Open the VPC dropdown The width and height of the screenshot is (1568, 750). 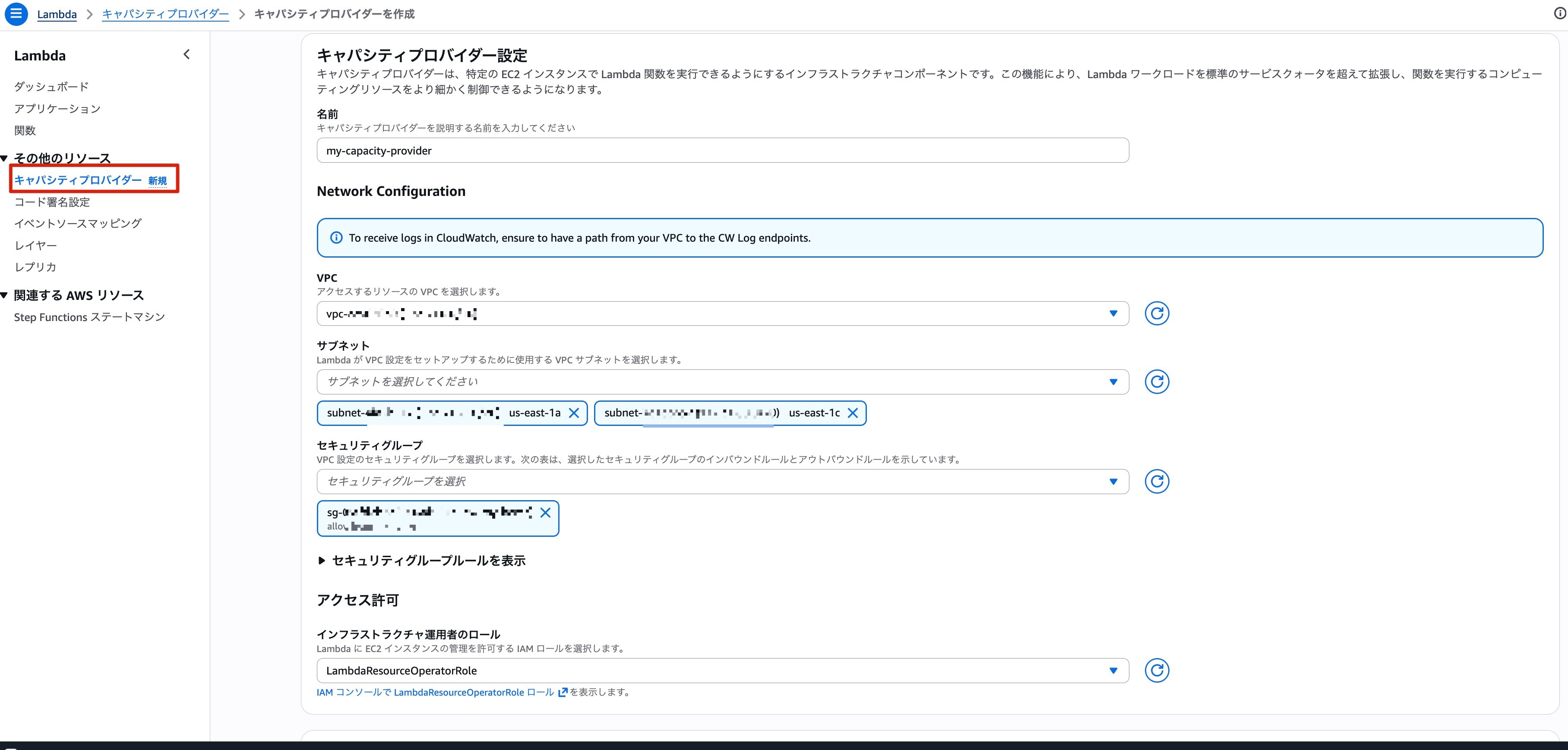(x=723, y=314)
